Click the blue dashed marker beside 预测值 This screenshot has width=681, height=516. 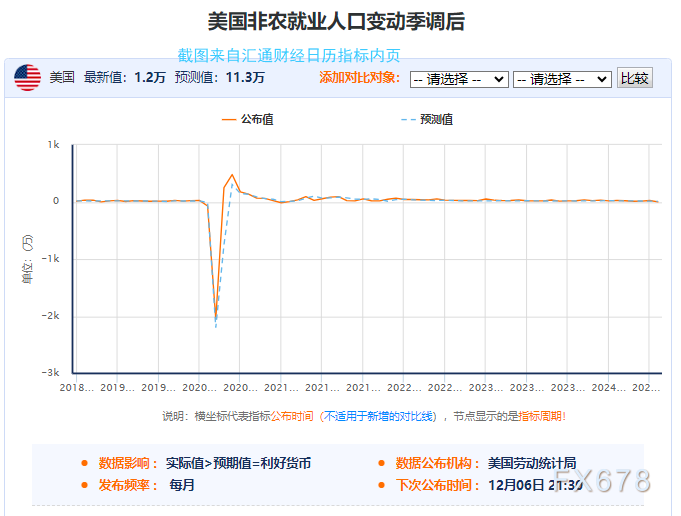pyautogui.click(x=407, y=119)
